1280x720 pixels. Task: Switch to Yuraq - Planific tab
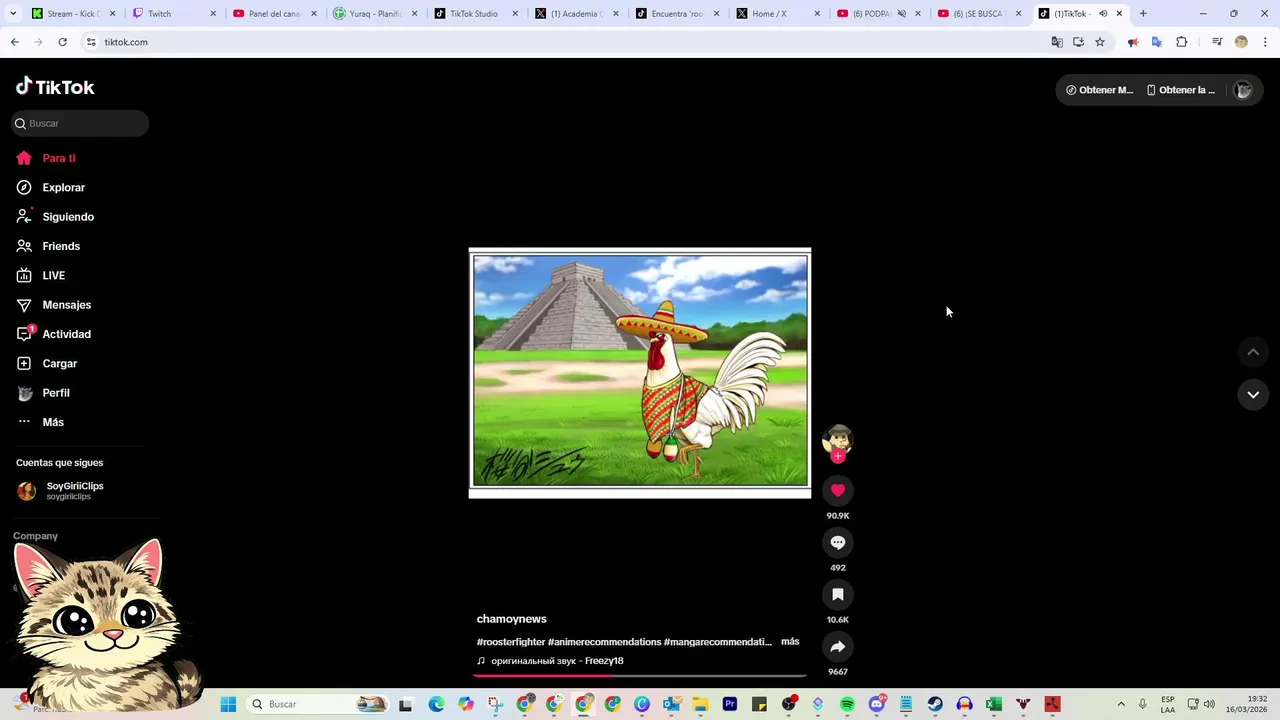click(376, 14)
